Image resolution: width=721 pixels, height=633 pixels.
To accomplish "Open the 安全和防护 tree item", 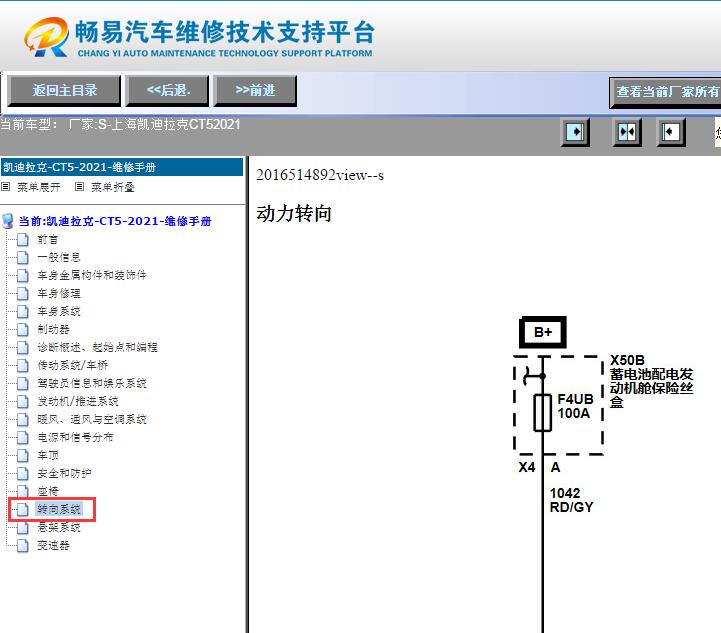I will pos(64,473).
